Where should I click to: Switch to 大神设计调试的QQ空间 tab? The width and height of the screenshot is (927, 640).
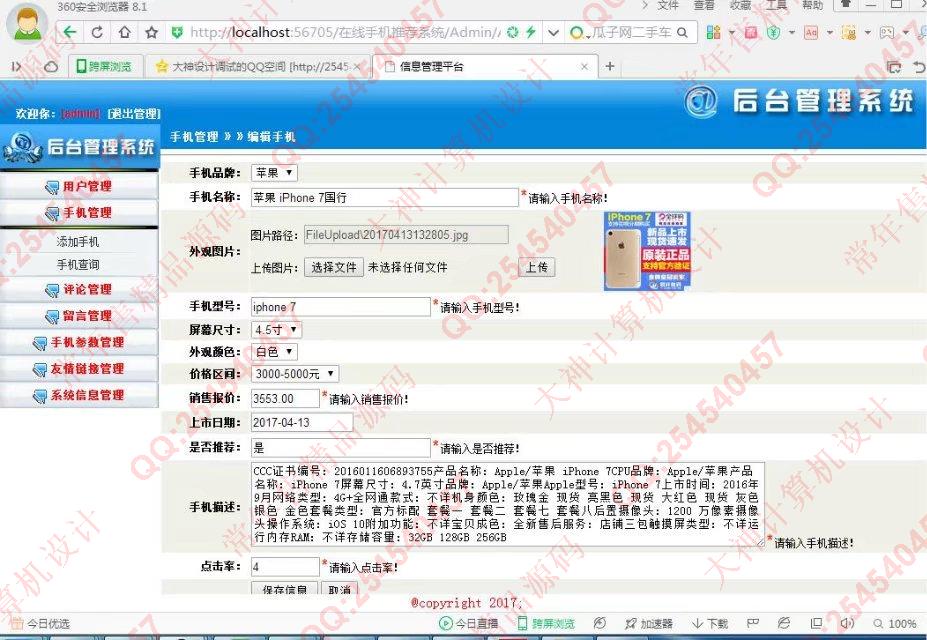(258, 67)
